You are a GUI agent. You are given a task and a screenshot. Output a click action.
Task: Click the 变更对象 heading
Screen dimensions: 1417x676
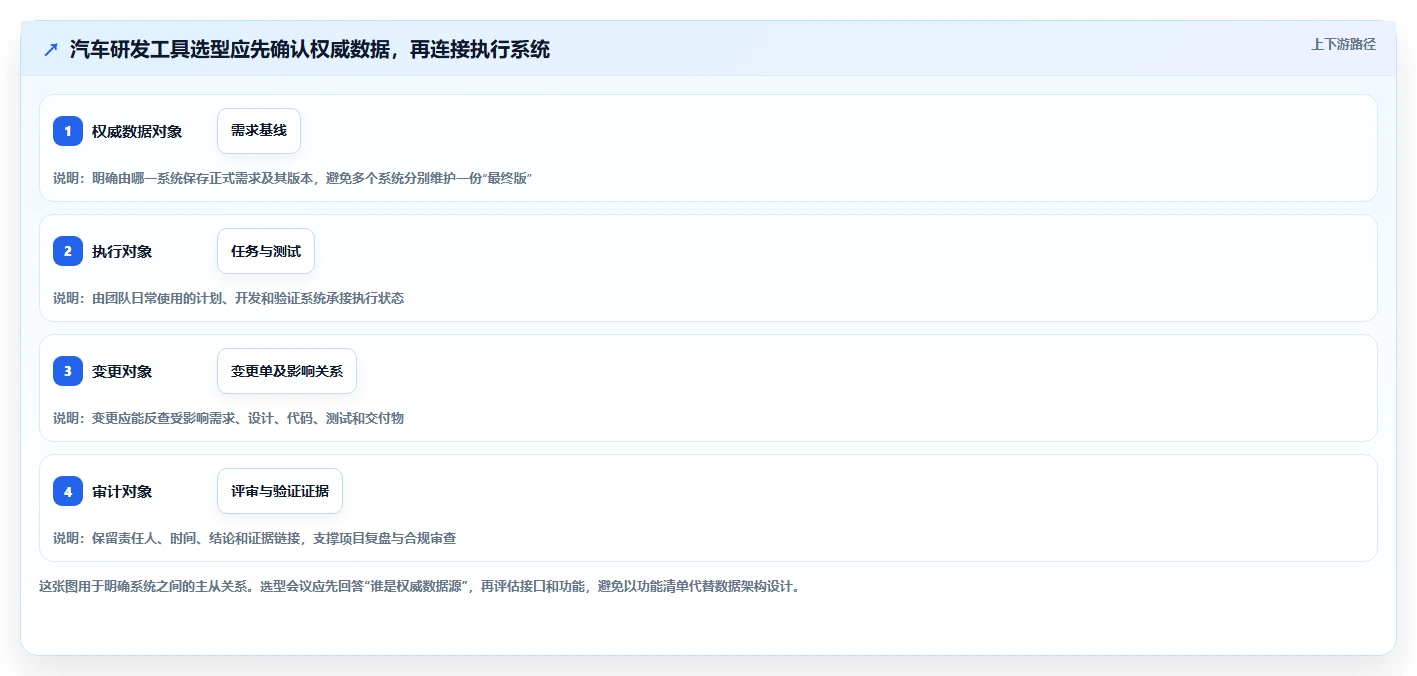[122, 371]
